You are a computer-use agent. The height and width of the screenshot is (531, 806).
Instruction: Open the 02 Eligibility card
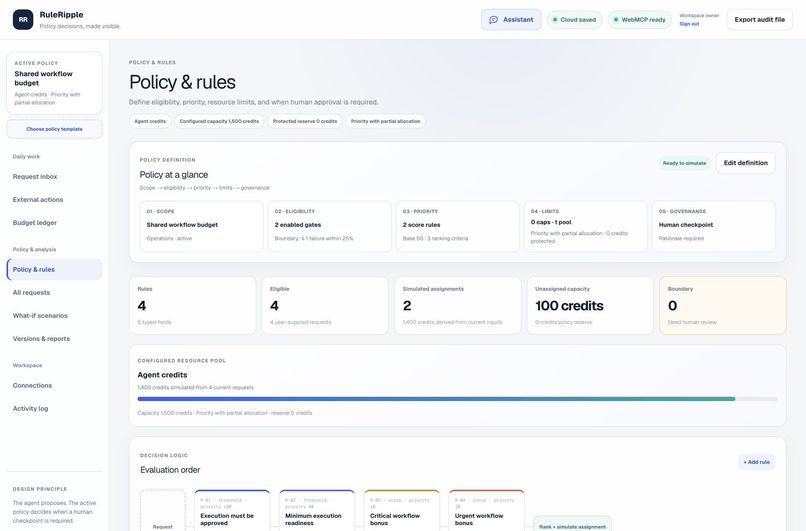329,226
